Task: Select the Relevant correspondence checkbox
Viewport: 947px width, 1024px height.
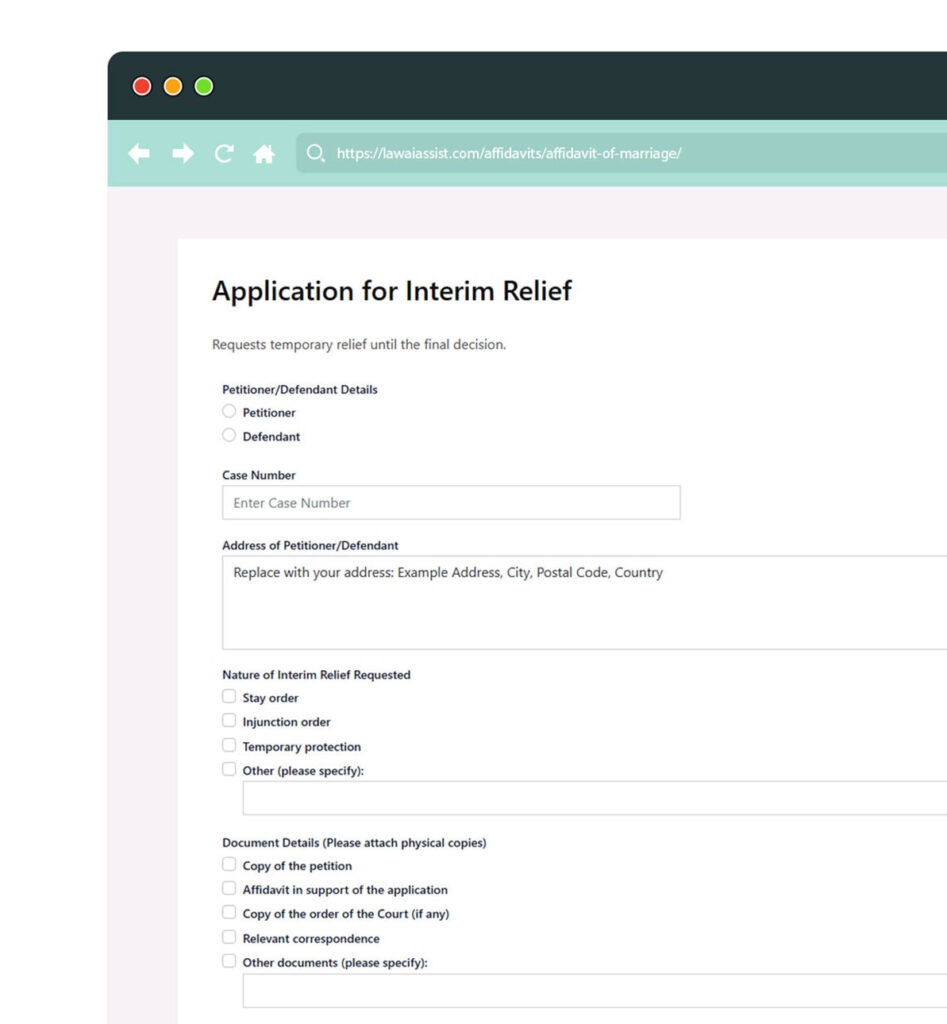Action: click(x=229, y=937)
